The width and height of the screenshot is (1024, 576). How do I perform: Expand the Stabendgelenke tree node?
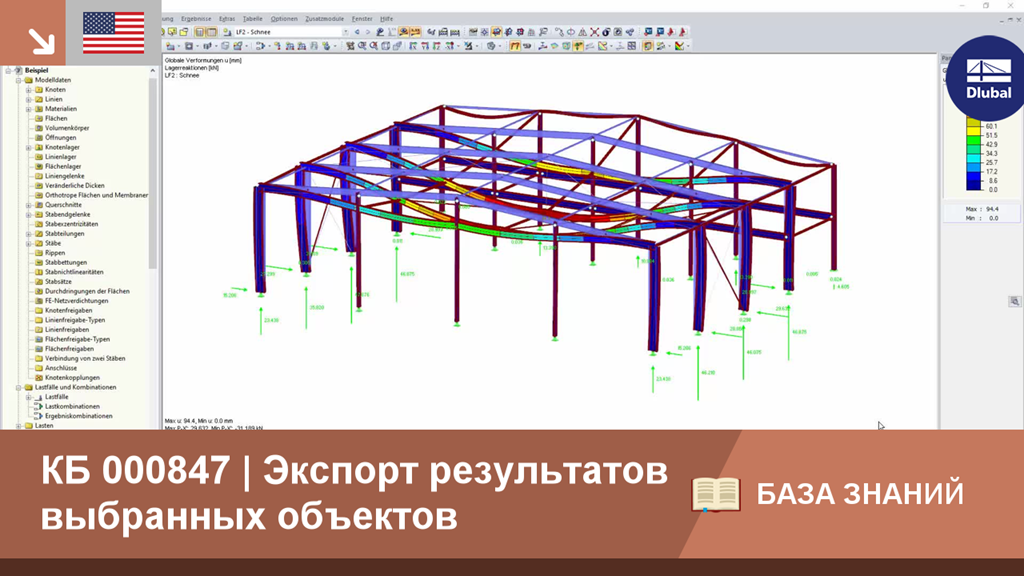(x=29, y=214)
